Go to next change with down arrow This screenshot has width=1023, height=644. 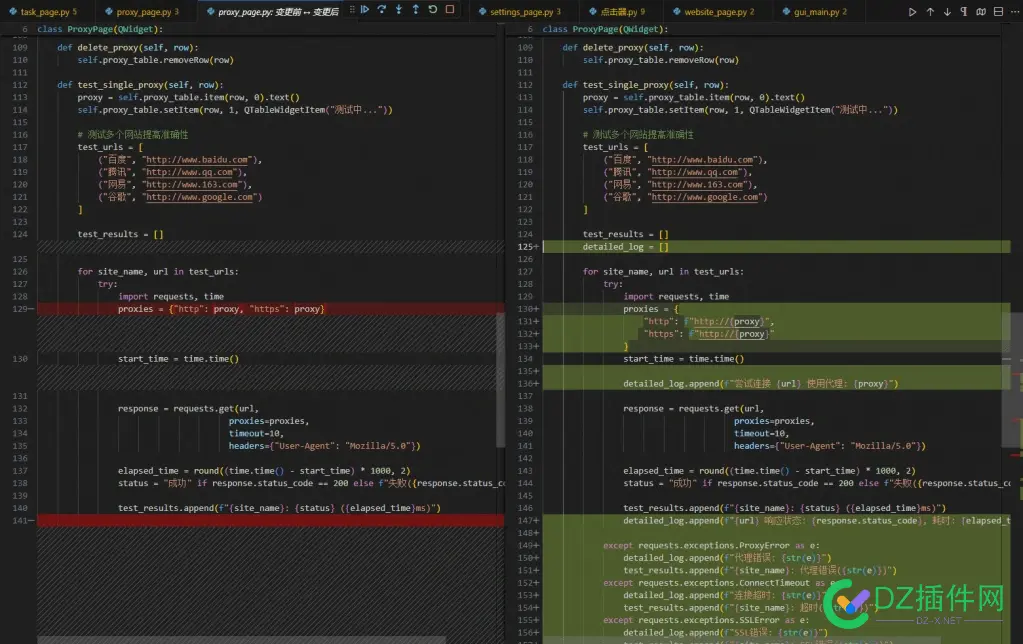[x=947, y=12]
